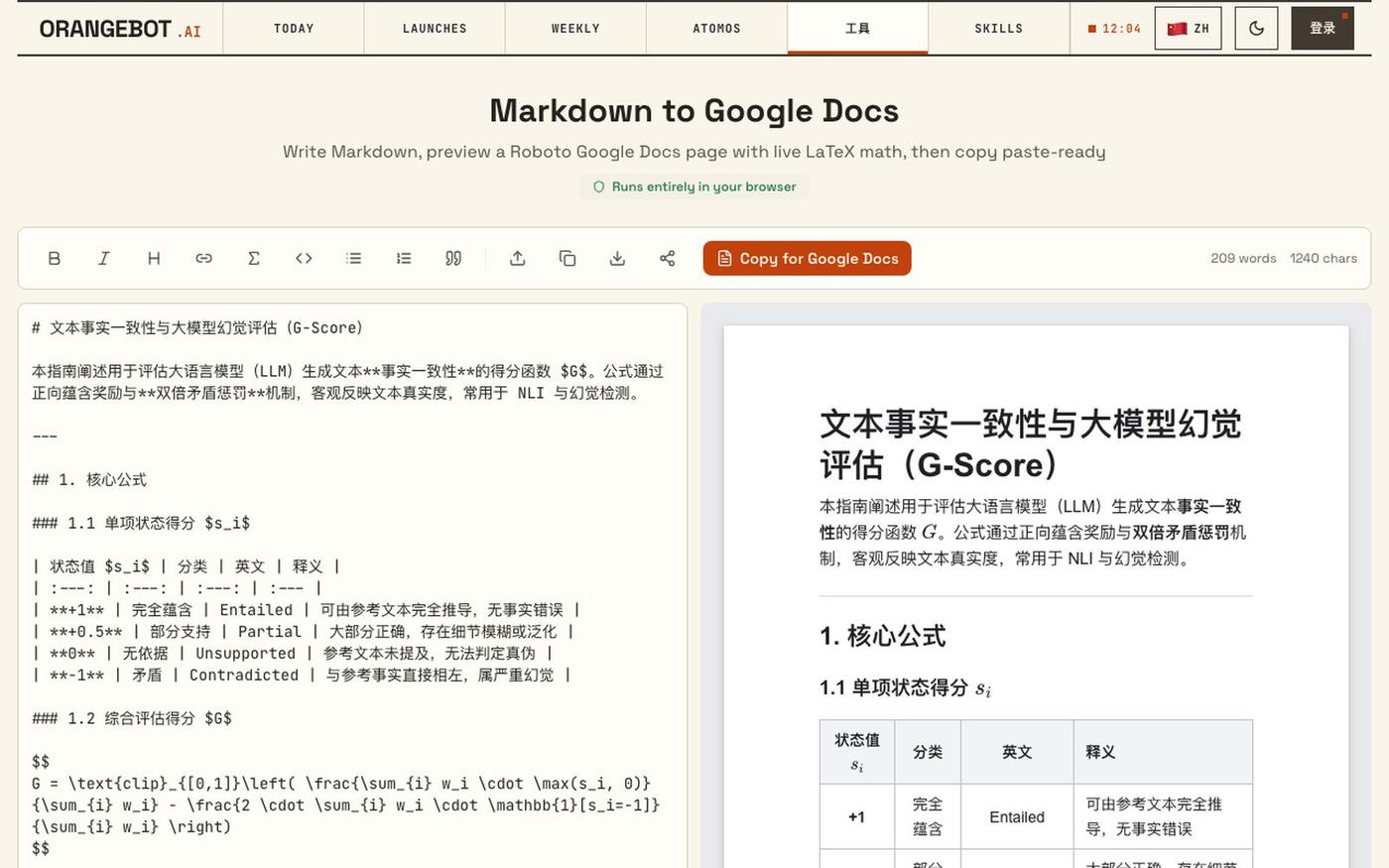Click preview heading '1.1 单项状态得分'

coord(905,687)
